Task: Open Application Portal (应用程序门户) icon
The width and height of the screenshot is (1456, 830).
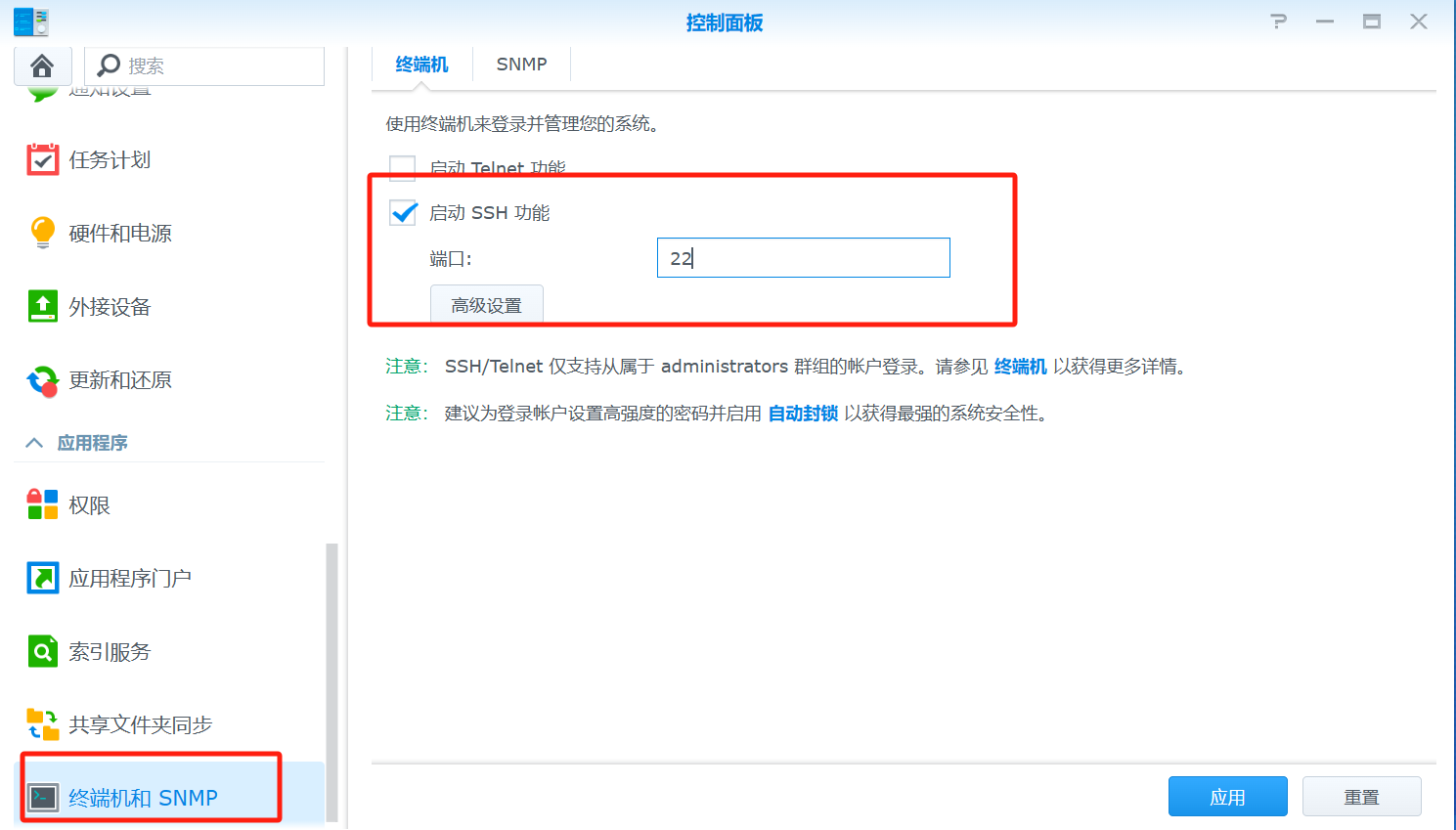Action: (42, 578)
